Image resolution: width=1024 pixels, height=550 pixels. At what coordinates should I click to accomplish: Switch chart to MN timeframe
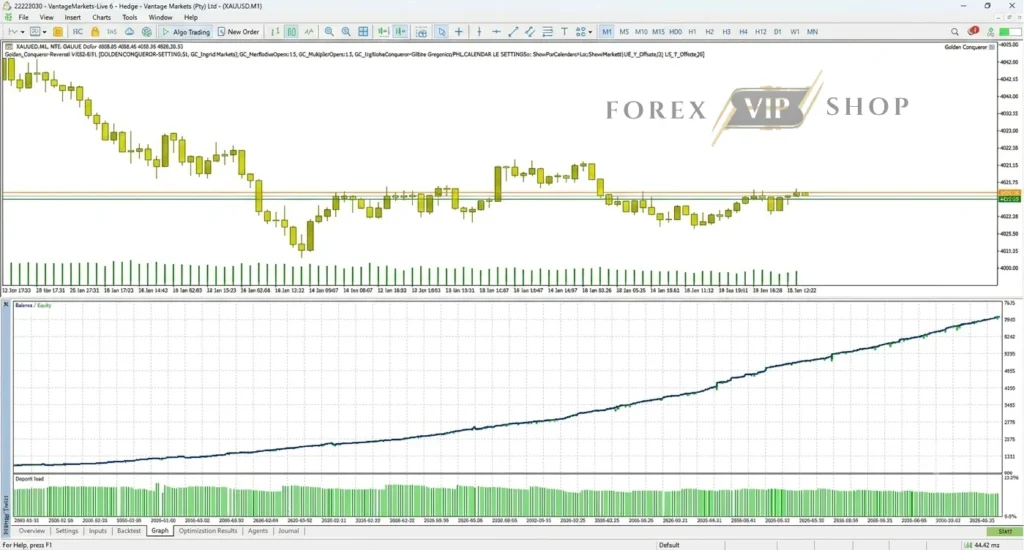(812, 31)
